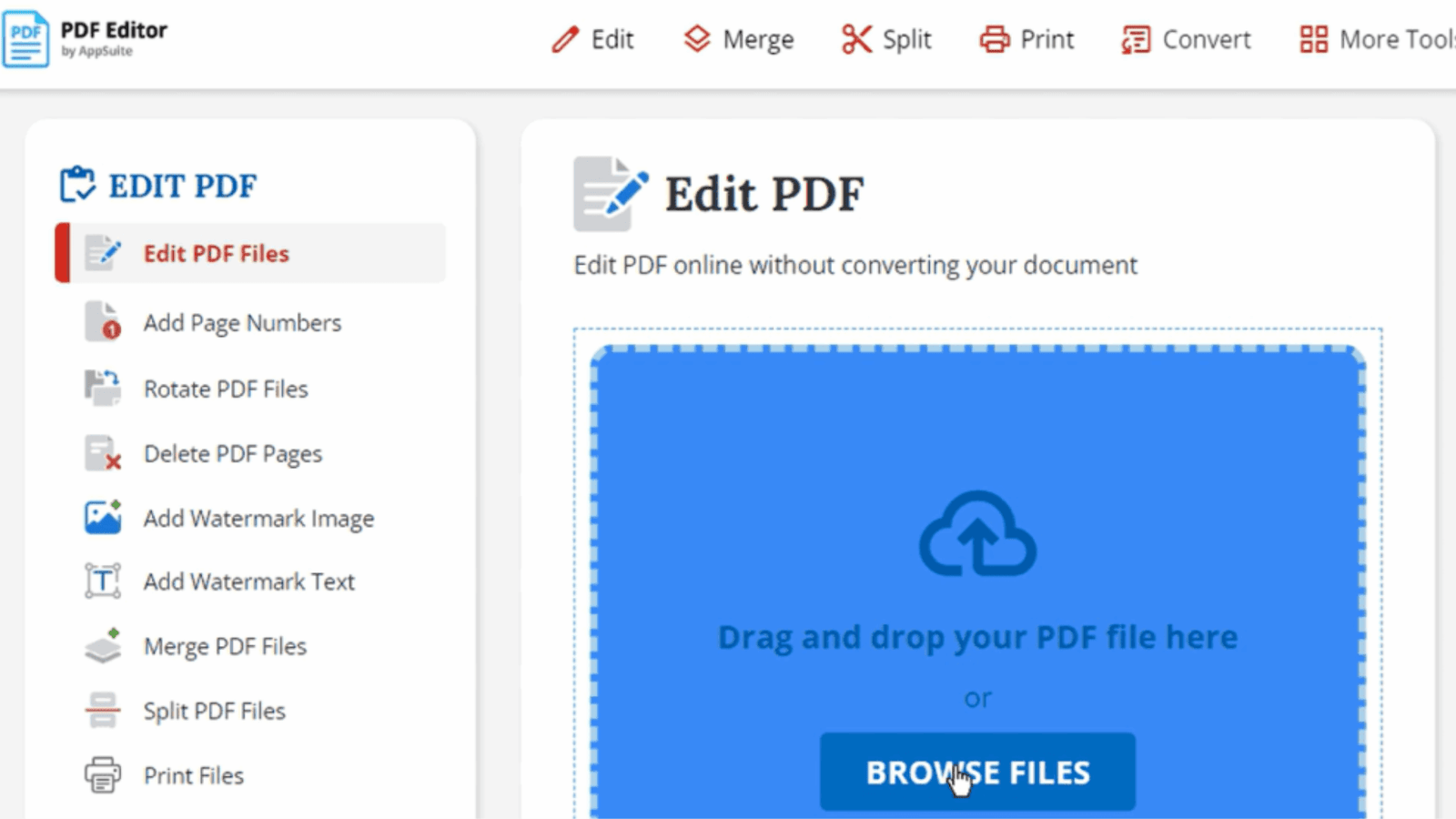Viewport: 1456px width, 819px height.
Task: Click the BROWSE FILES button
Action: [x=976, y=772]
